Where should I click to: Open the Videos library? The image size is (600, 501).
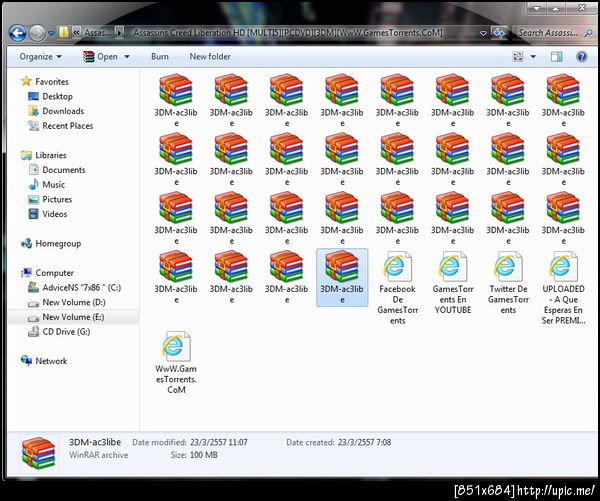point(48,214)
